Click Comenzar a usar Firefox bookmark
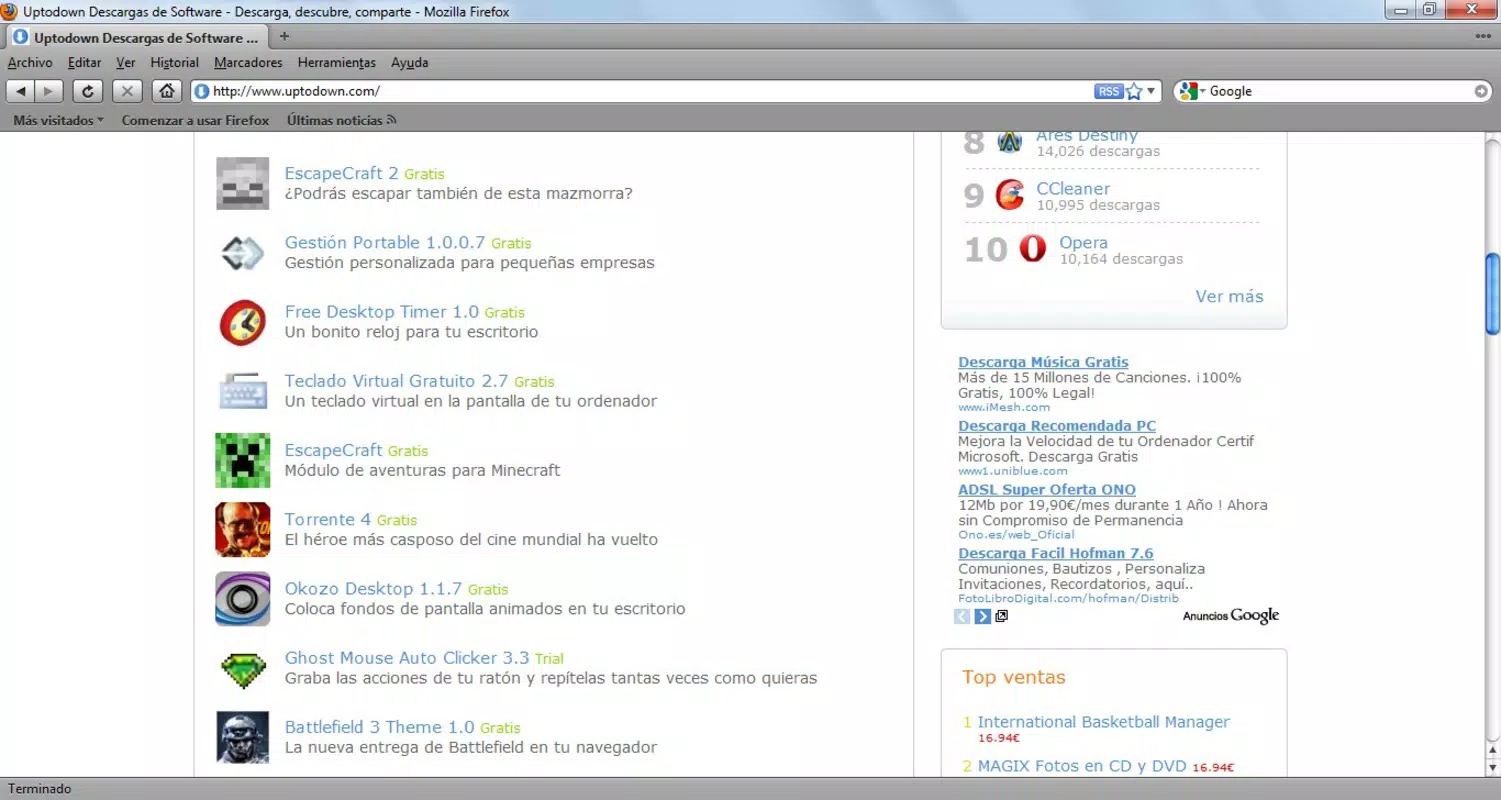This screenshot has width=1501, height=800. tap(195, 120)
